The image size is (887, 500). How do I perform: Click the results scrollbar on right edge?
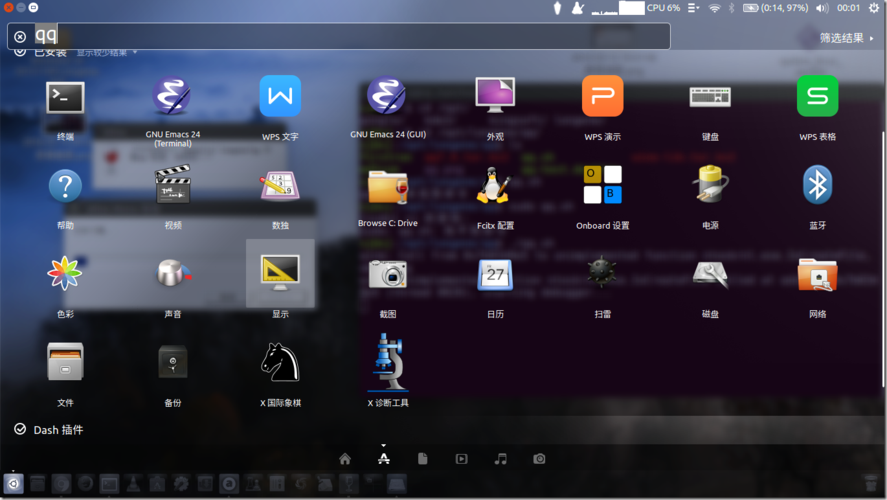click(883, 260)
